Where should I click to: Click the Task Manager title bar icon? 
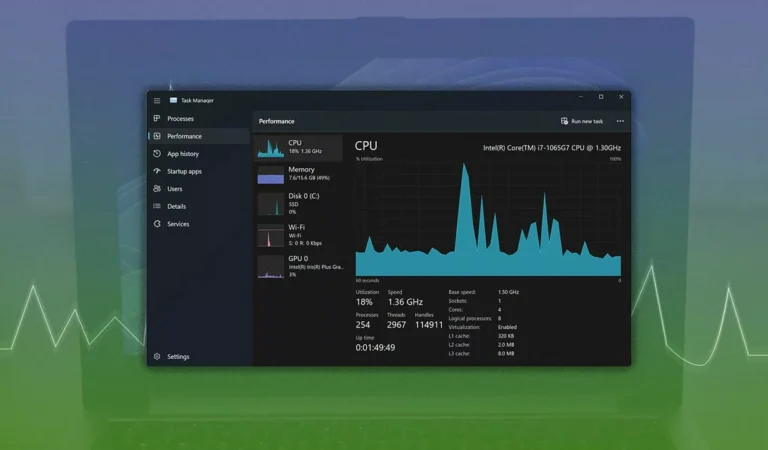click(x=173, y=100)
